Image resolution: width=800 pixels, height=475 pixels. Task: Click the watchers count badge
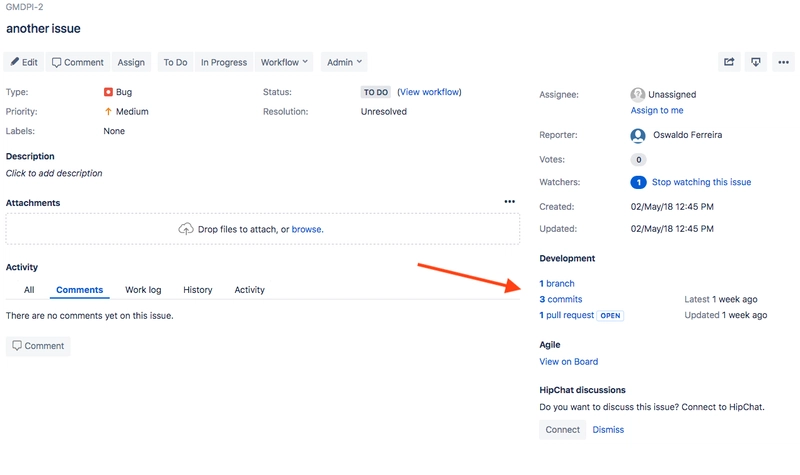point(638,182)
